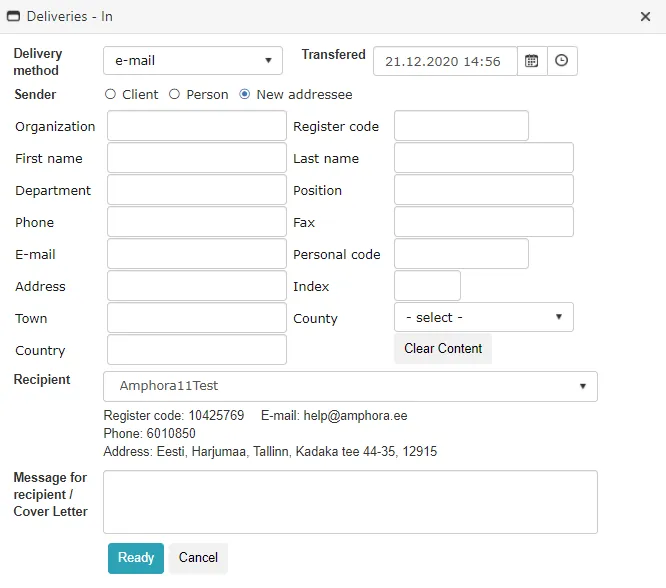Click the Index input field

pyautogui.click(x=427, y=286)
